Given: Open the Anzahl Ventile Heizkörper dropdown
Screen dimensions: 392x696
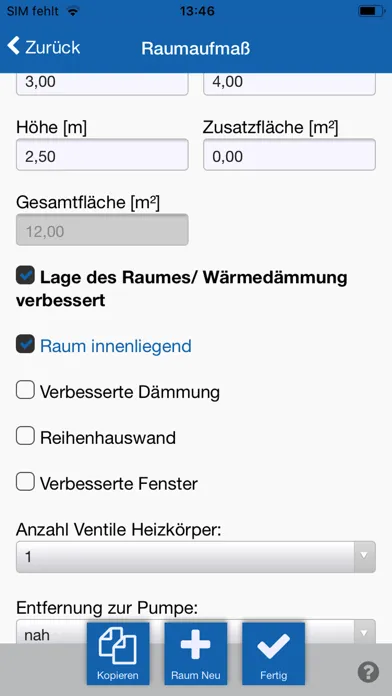Looking at the screenshot, I should coord(196,557).
